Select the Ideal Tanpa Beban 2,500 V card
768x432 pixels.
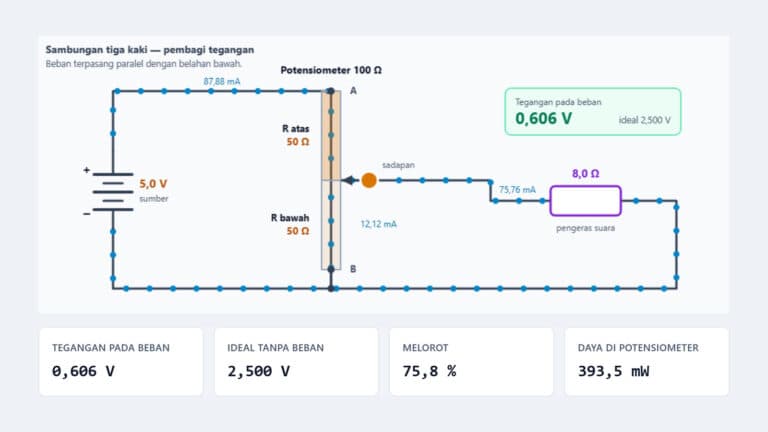click(x=296, y=361)
